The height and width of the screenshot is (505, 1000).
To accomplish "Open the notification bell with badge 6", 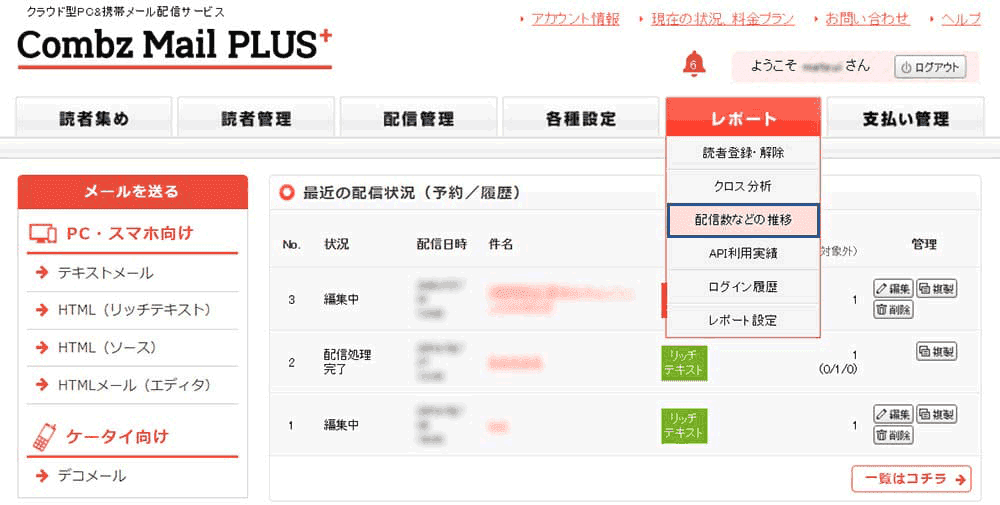I will coord(694,64).
